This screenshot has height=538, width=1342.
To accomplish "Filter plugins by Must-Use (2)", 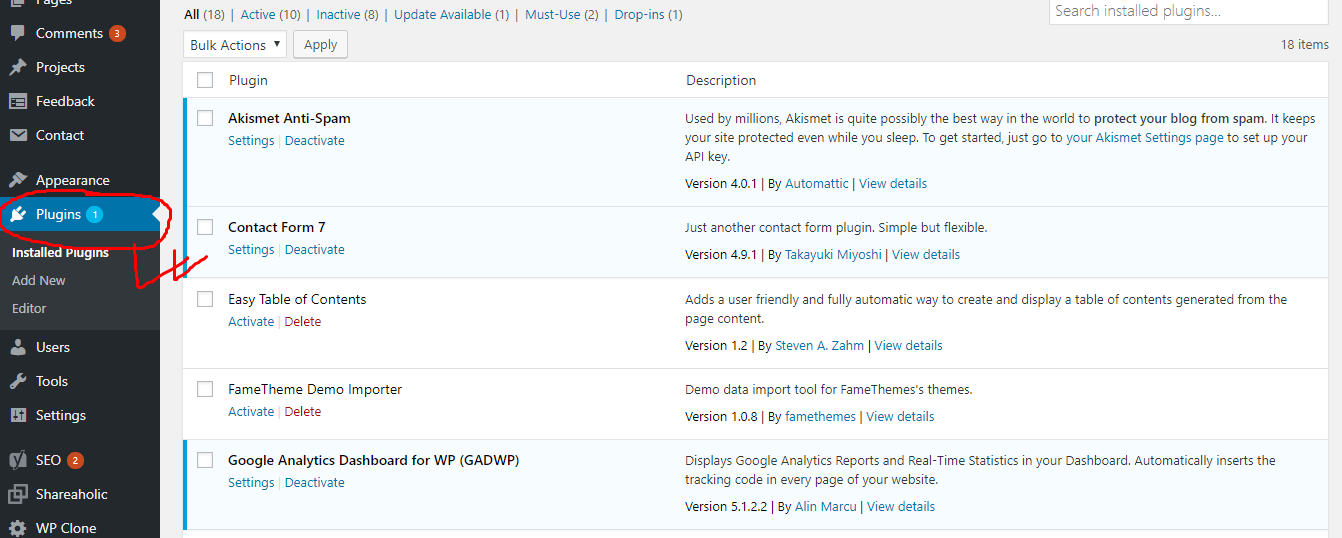I will pos(561,14).
